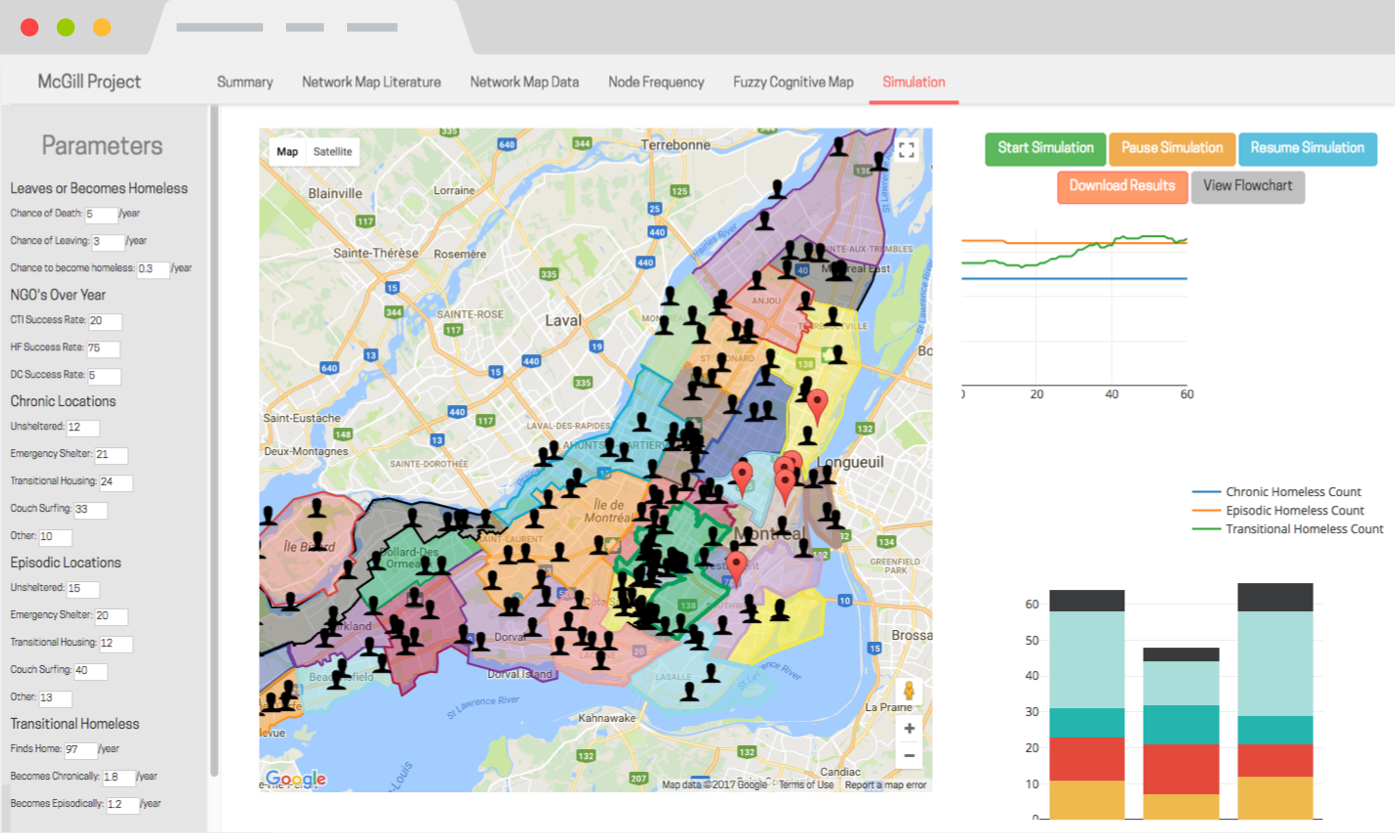Click the Pause Simulation button
Viewport: 1395px width, 833px height.
coord(1172,148)
